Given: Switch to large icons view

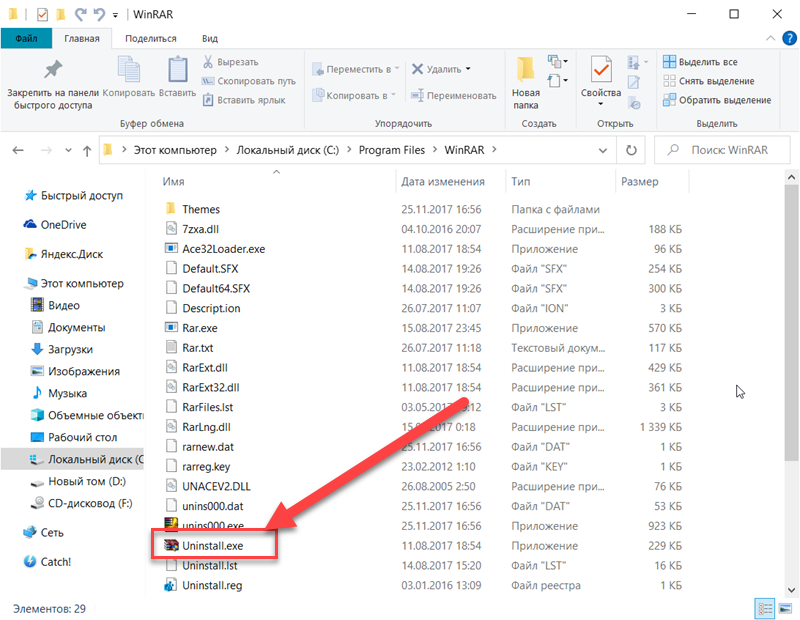Looking at the screenshot, I should 786,608.
